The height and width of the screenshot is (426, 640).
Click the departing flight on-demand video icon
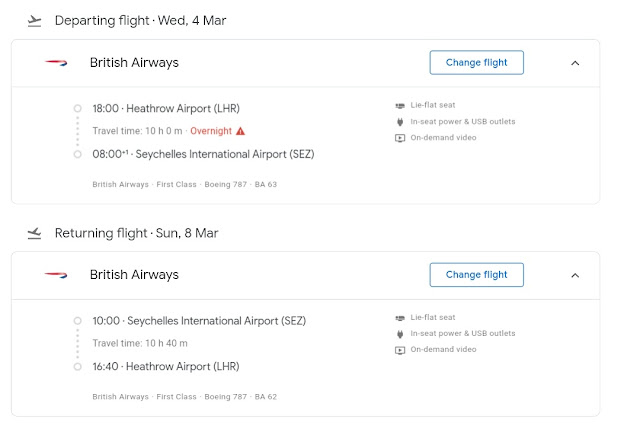tap(400, 138)
